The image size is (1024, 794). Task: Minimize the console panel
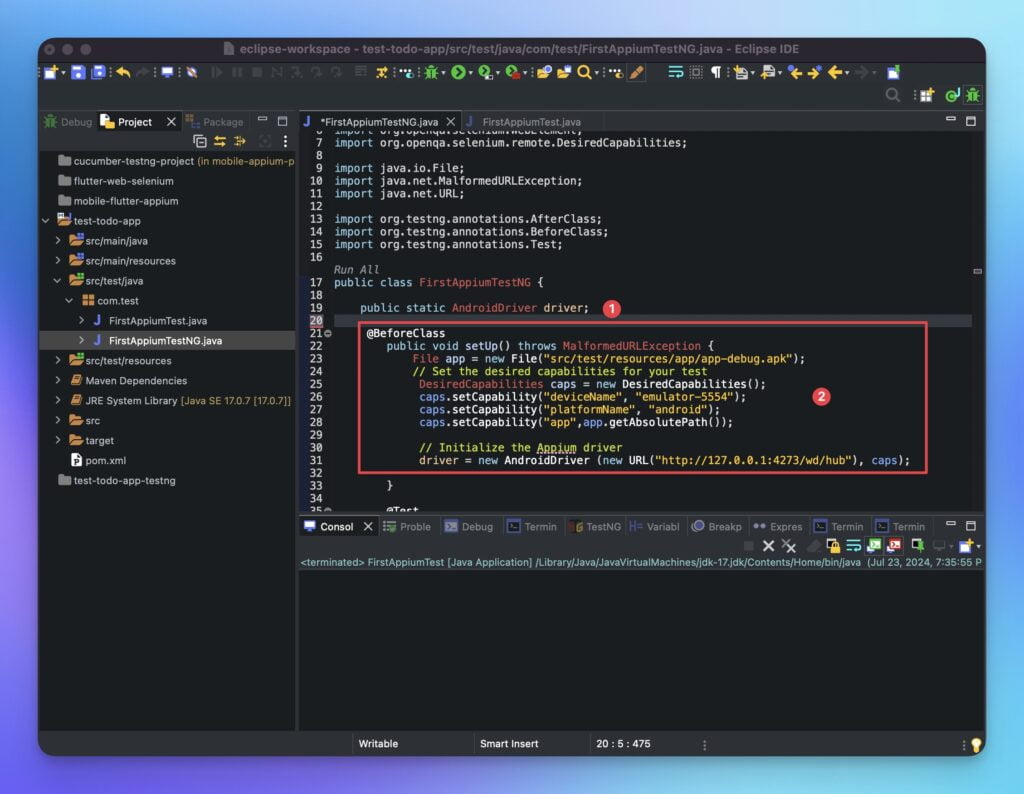[951, 524]
